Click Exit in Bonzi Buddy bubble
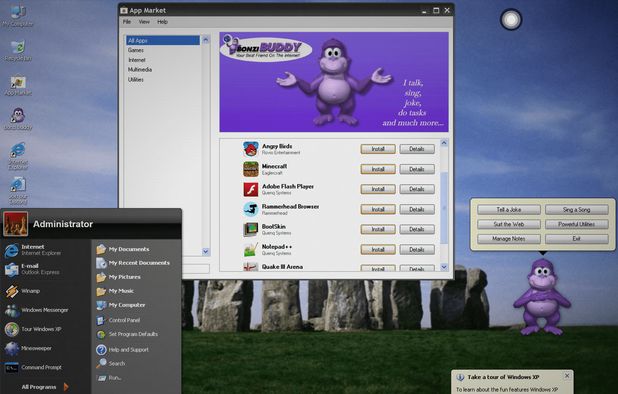Viewport: 618px width, 394px height. [577, 239]
